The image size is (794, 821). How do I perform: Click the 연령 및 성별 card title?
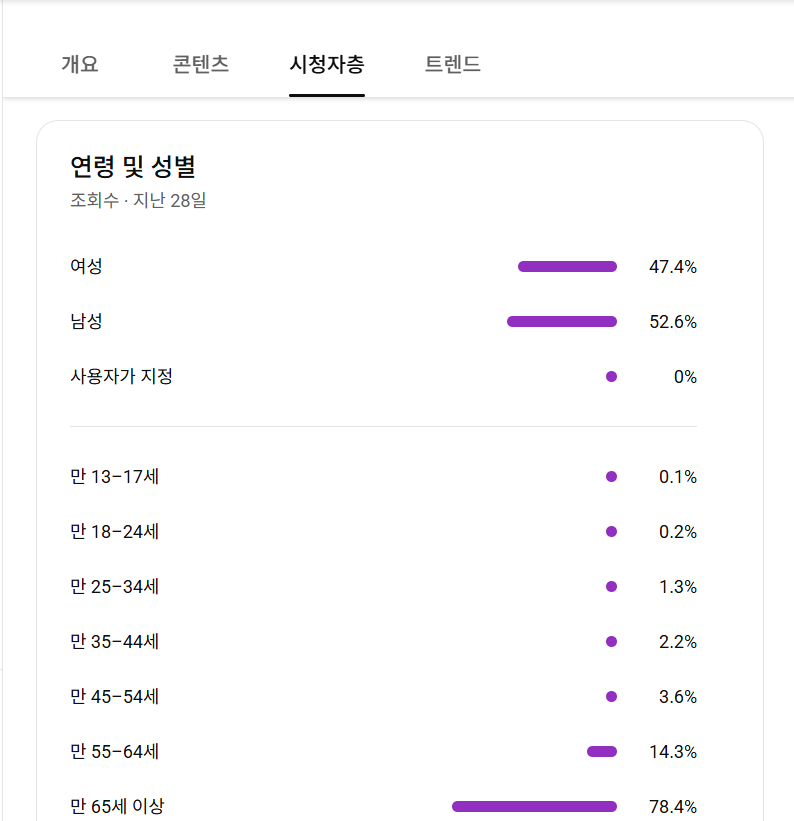coord(132,166)
